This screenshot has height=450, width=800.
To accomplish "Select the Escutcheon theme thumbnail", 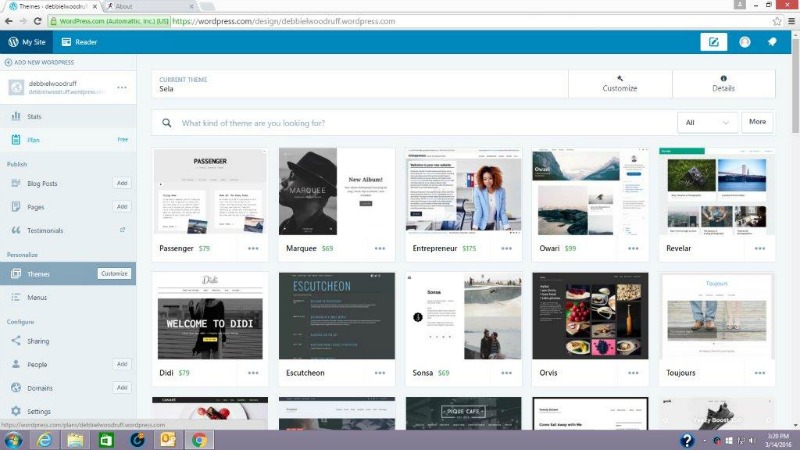I will [337, 316].
